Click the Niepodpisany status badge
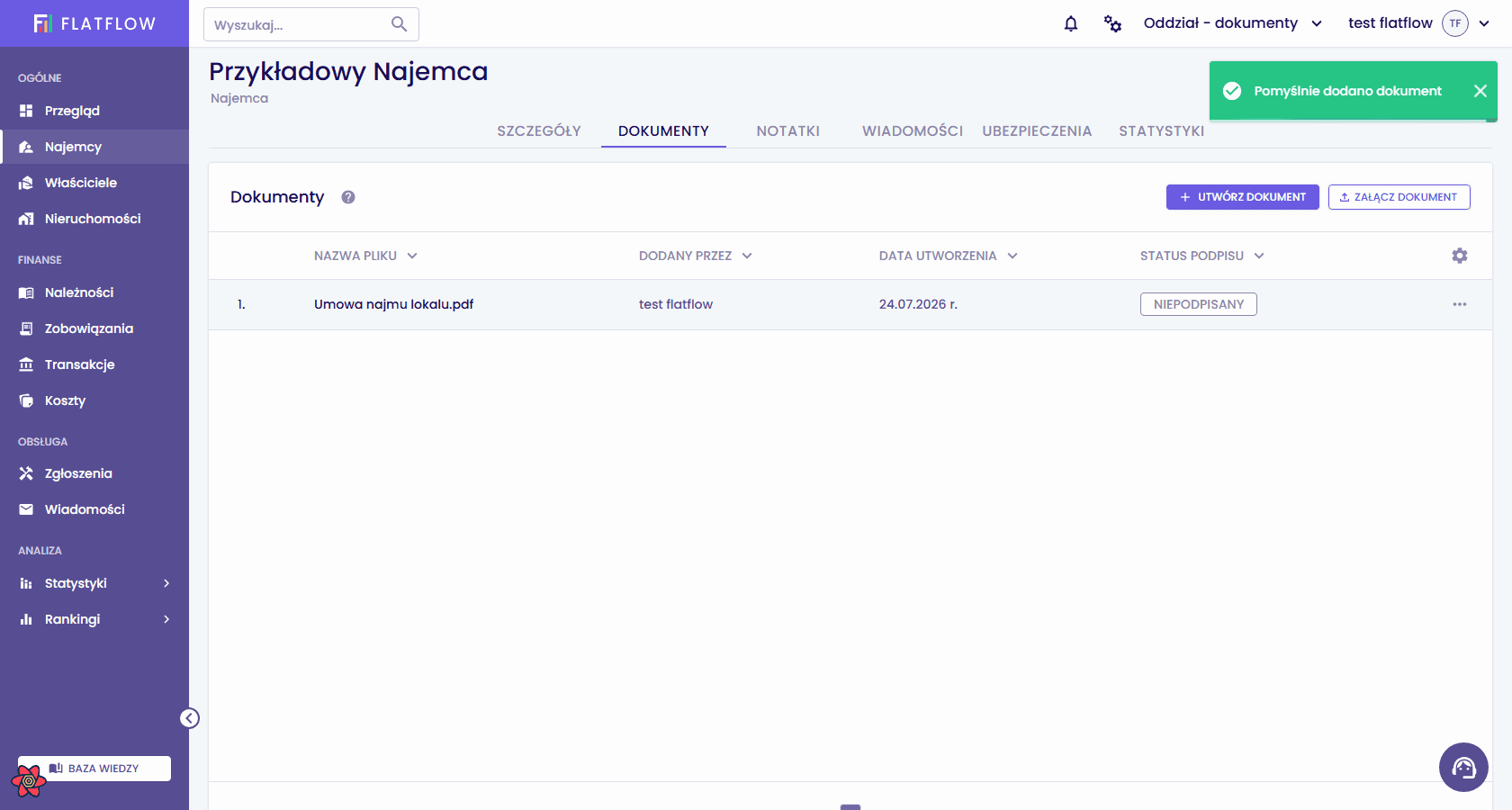The width and height of the screenshot is (1512, 810). [x=1199, y=304]
